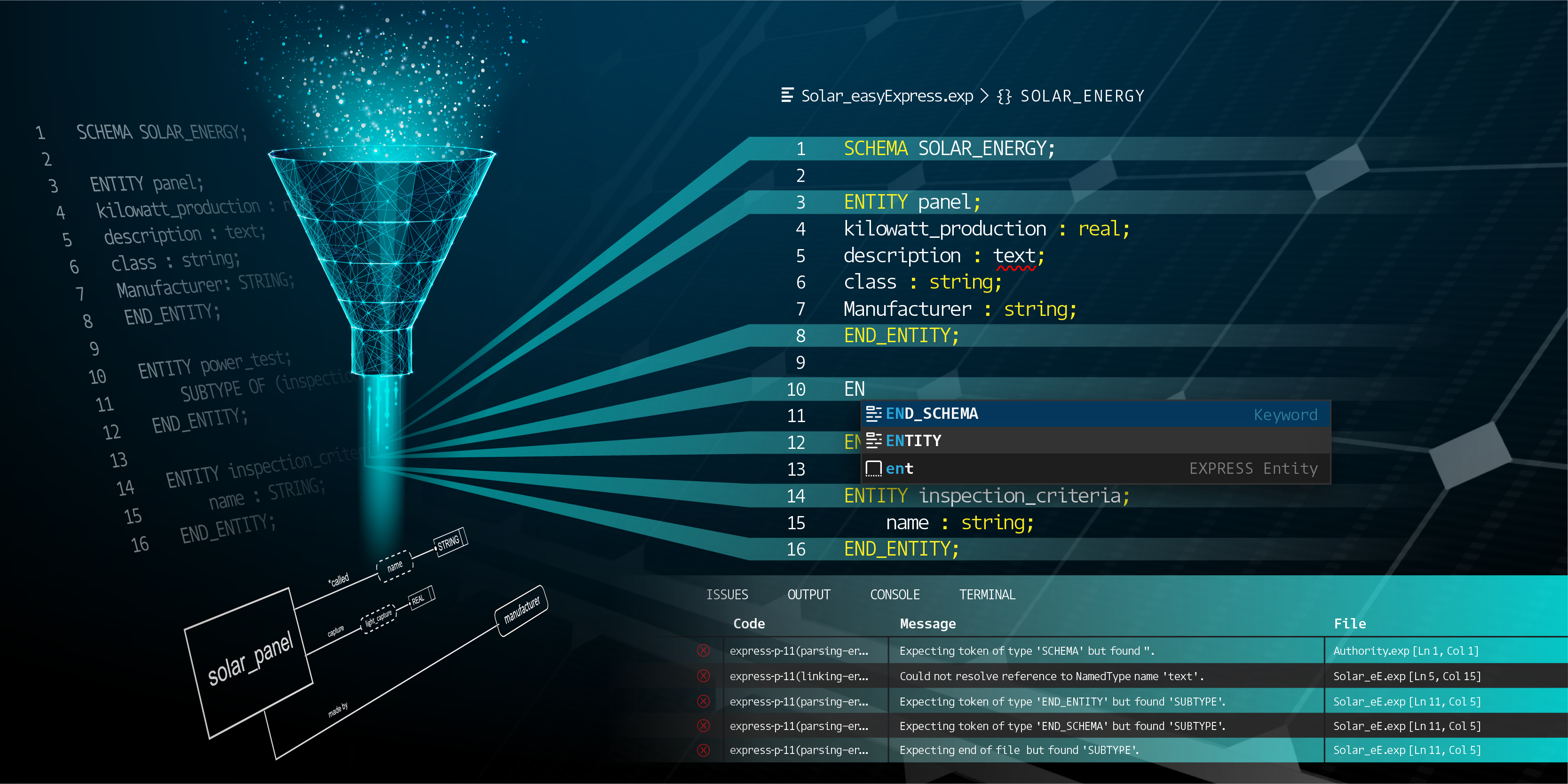Viewport: 1568px width, 784px height.
Task: Open the CONSOLE tab
Action: point(895,594)
